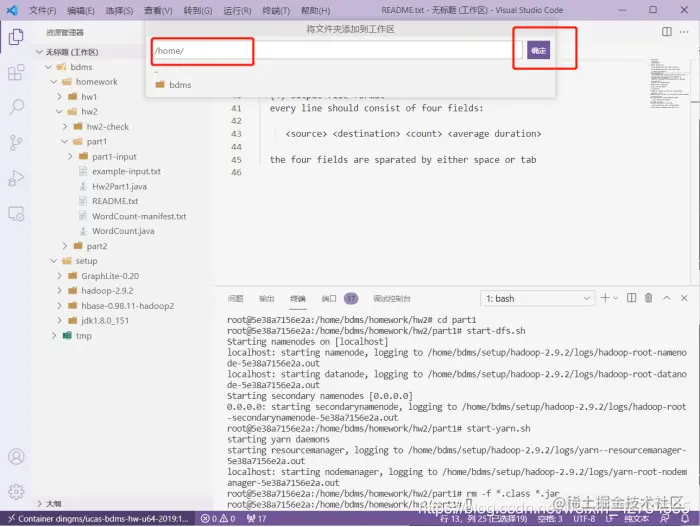Change encoding via UTF-8 status item
Viewport: 700px width, 527px height.
(x=584, y=519)
